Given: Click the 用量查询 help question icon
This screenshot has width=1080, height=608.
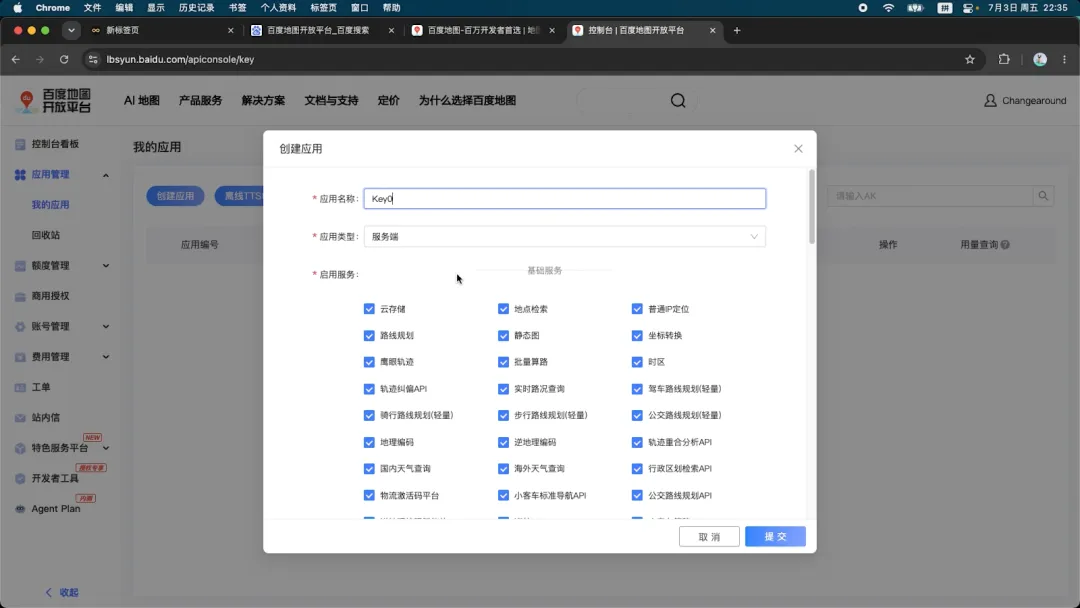Looking at the screenshot, I should point(1005,244).
